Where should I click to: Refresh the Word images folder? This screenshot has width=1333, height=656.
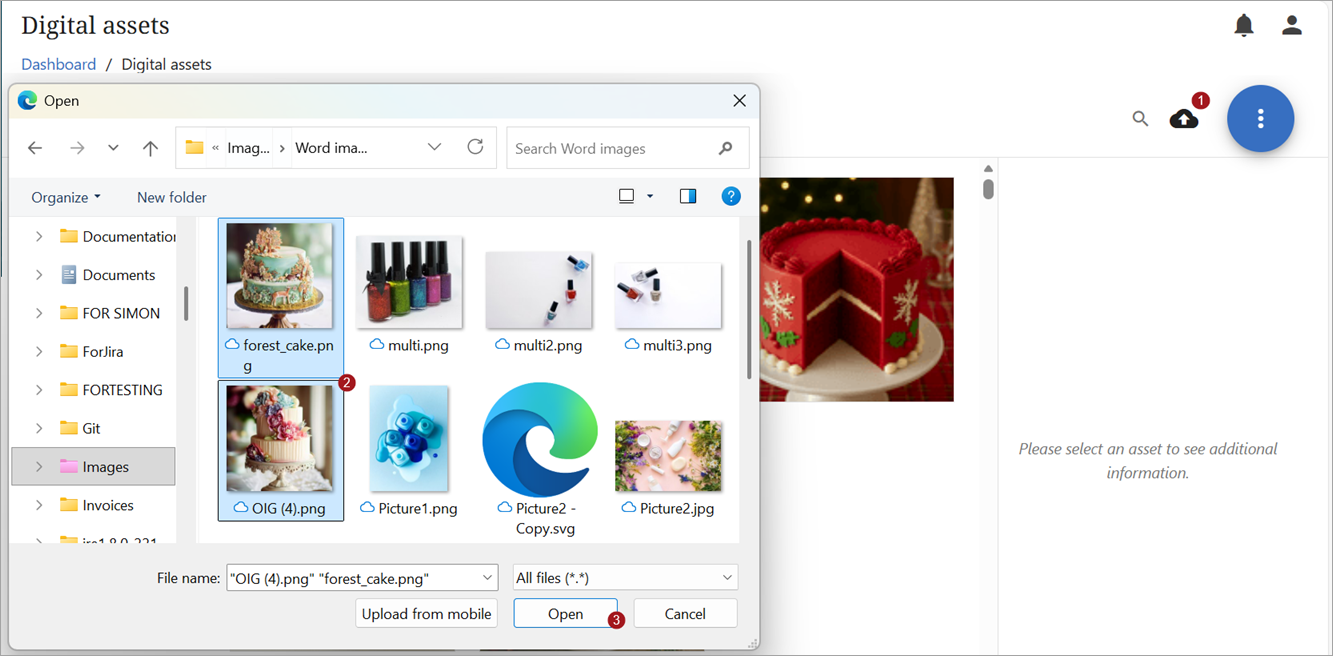pos(476,147)
